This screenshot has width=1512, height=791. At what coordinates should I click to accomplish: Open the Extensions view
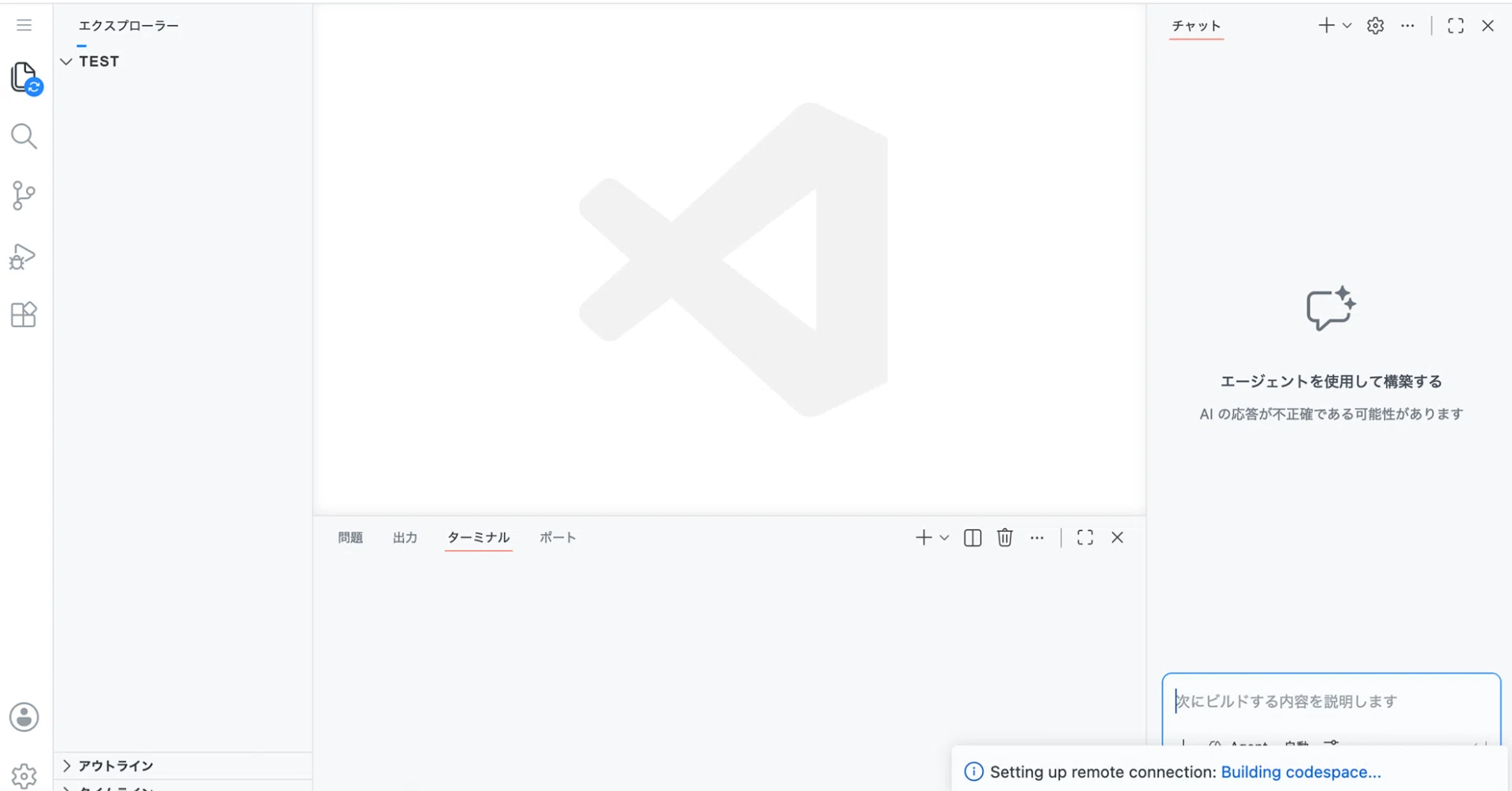(24, 314)
